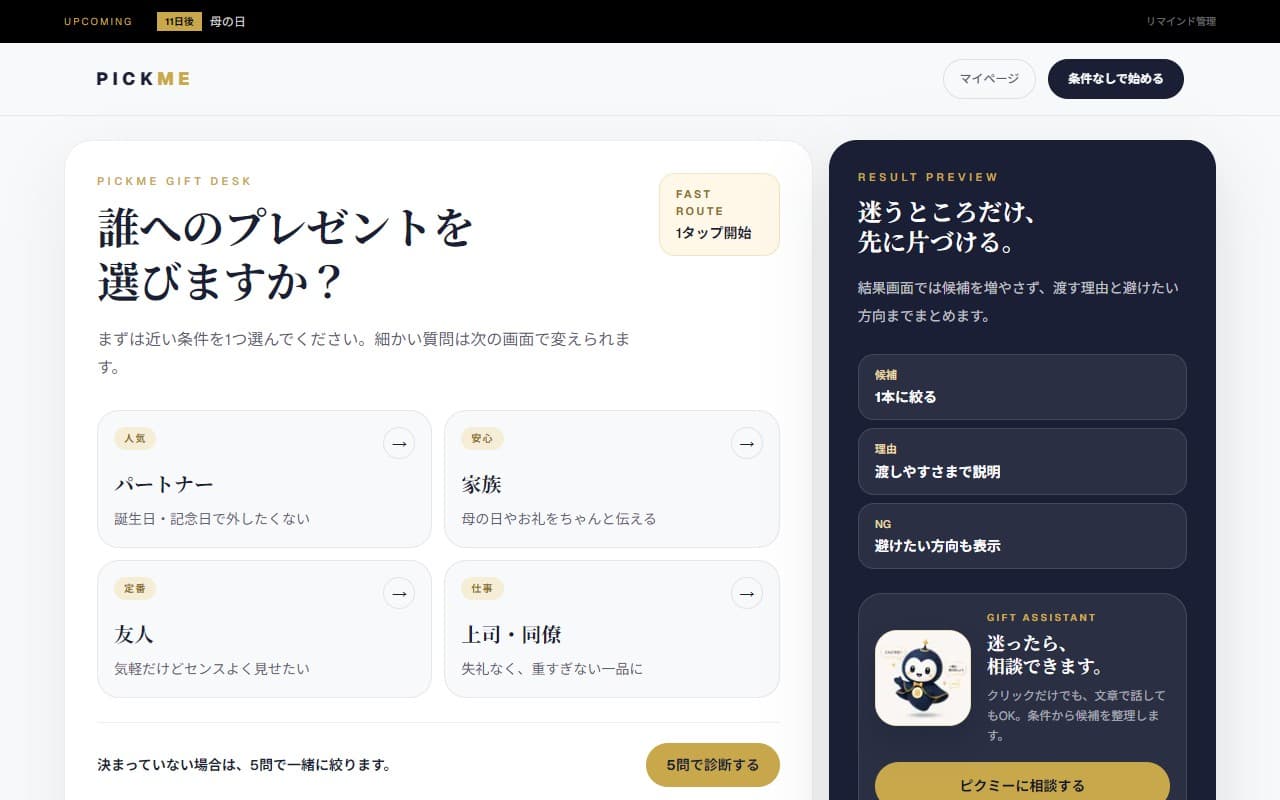Click 誕生日・記念日で外したくない description
This screenshot has height=800, width=1280.
coord(212,519)
